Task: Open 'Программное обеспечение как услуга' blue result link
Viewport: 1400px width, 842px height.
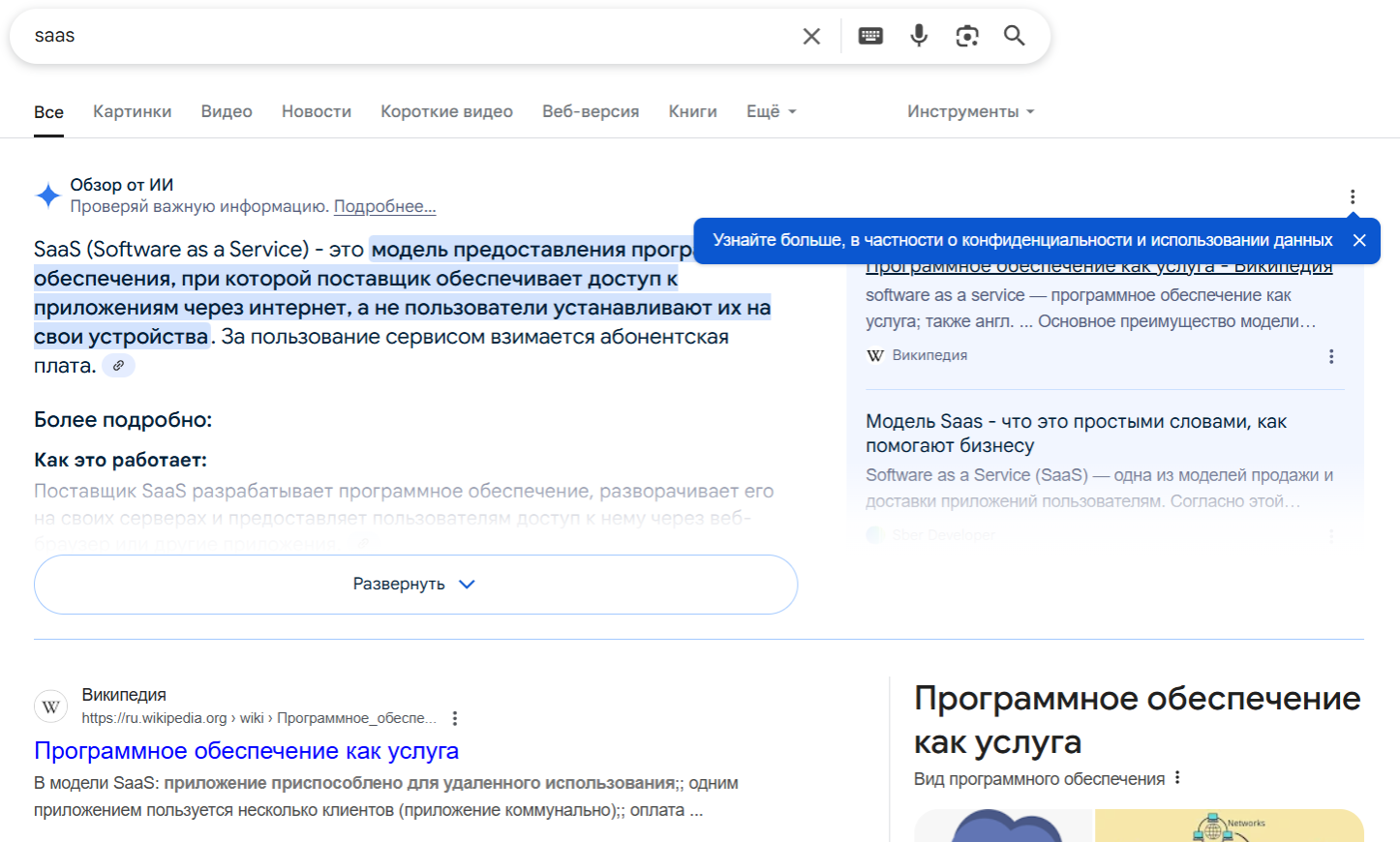Action: 246,751
